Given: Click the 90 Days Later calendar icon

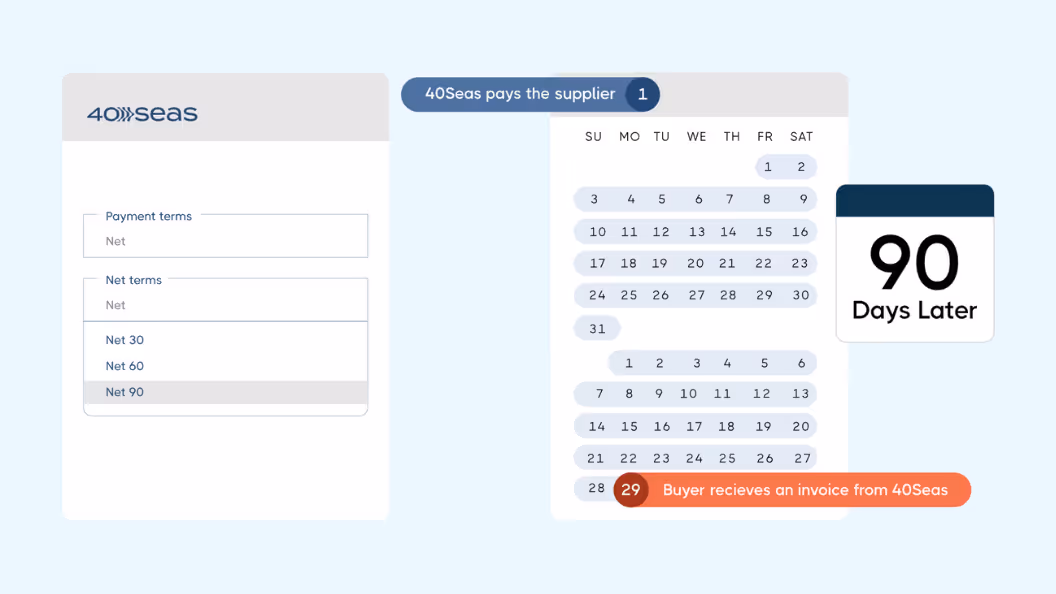Looking at the screenshot, I should tap(914, 264).
